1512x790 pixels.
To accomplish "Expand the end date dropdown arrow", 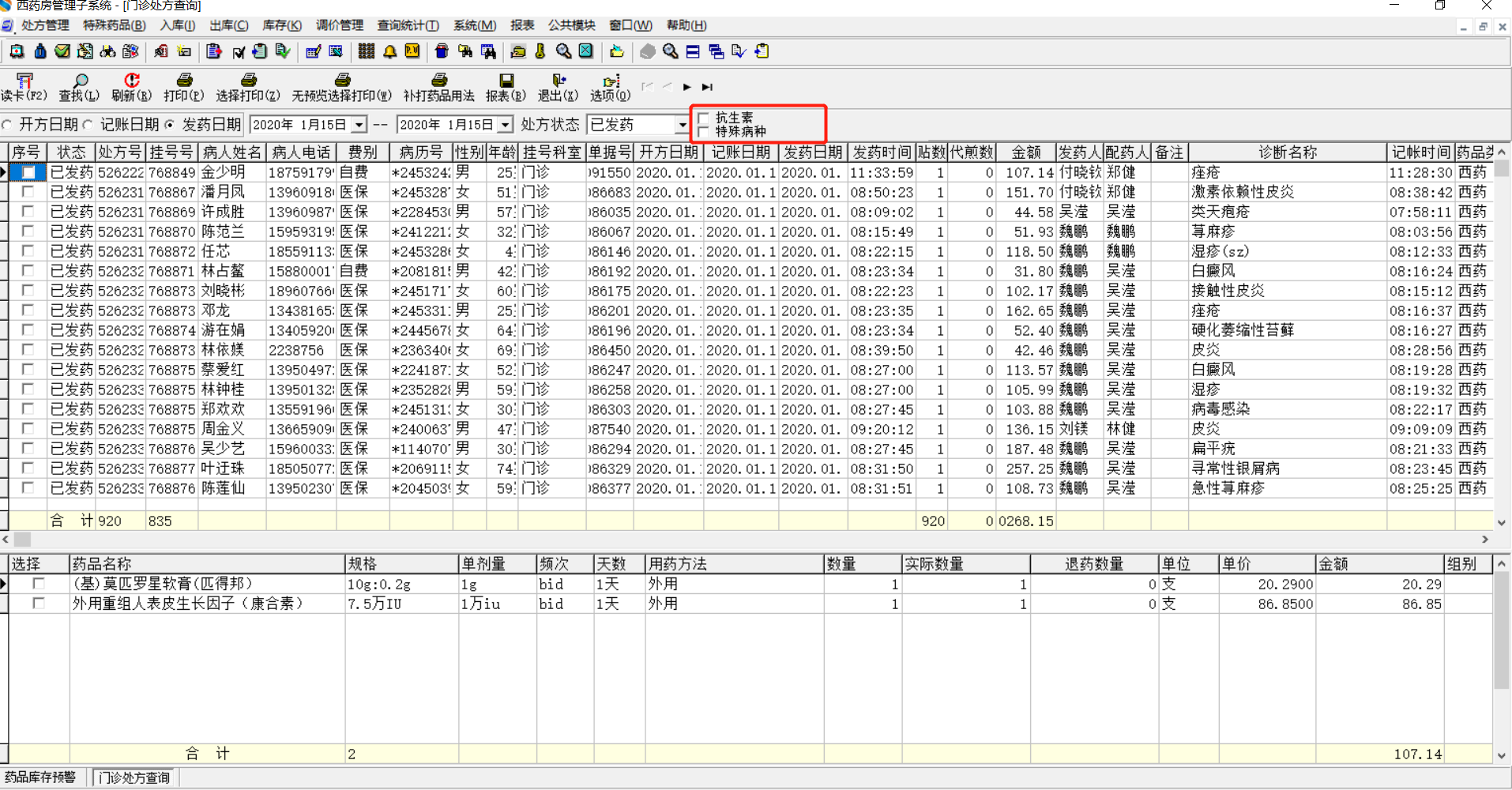I will click(x=506, y=125).
